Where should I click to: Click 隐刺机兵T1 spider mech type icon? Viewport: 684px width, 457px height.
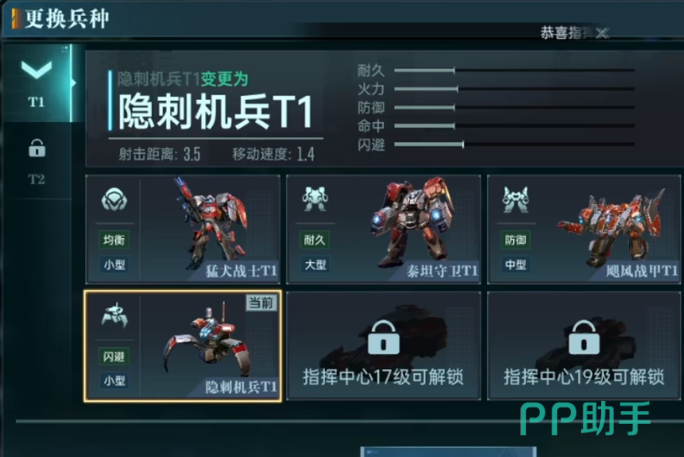point(114,315)
